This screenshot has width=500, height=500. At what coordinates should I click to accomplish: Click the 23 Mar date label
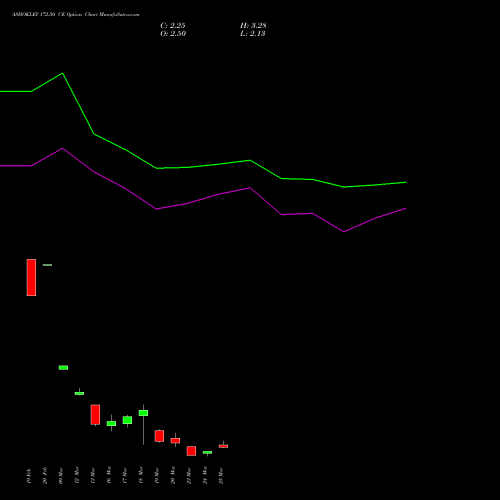pos(189,475)
